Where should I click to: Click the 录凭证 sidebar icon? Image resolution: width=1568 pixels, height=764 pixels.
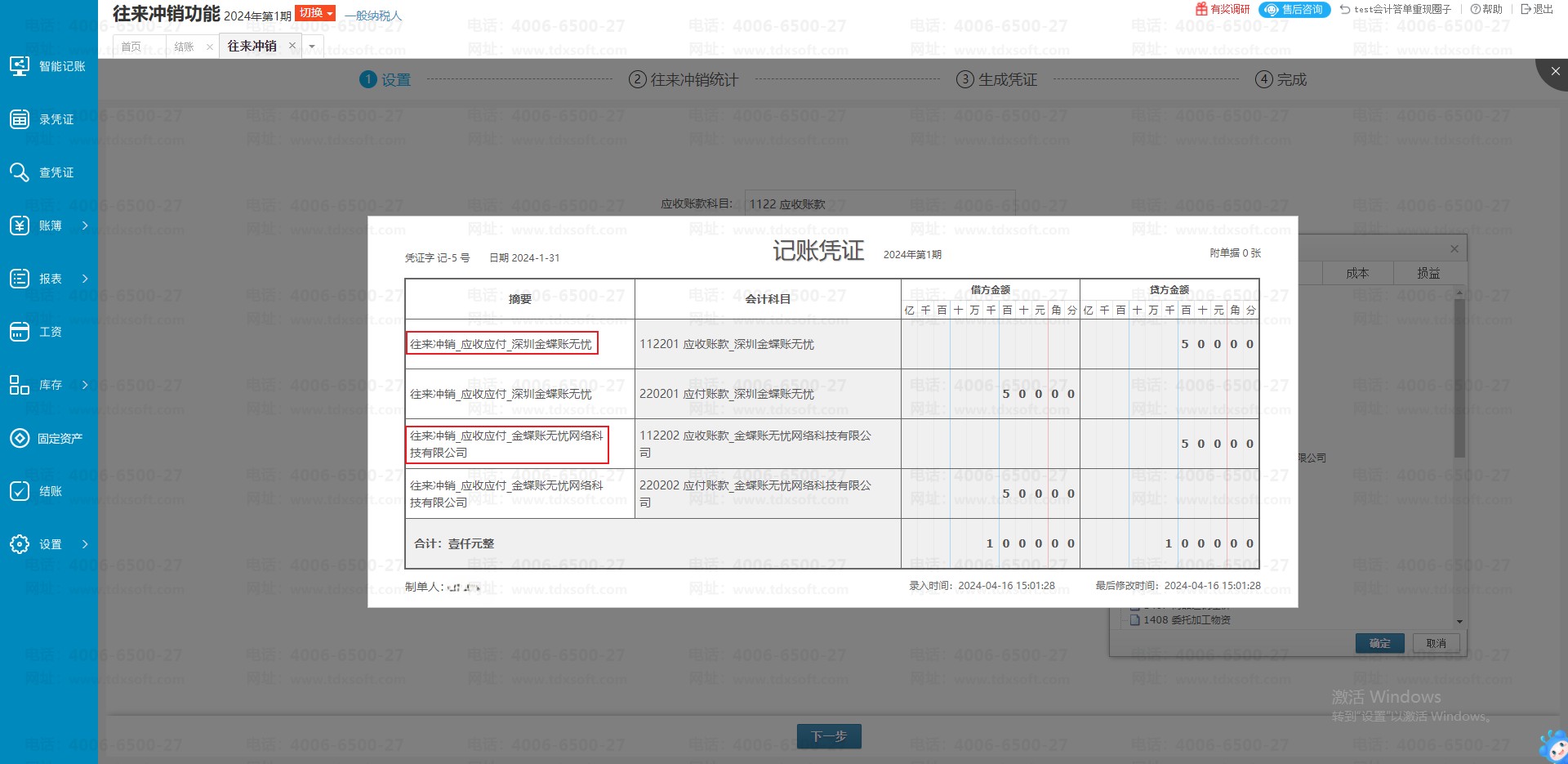click(x=20, y=119)
